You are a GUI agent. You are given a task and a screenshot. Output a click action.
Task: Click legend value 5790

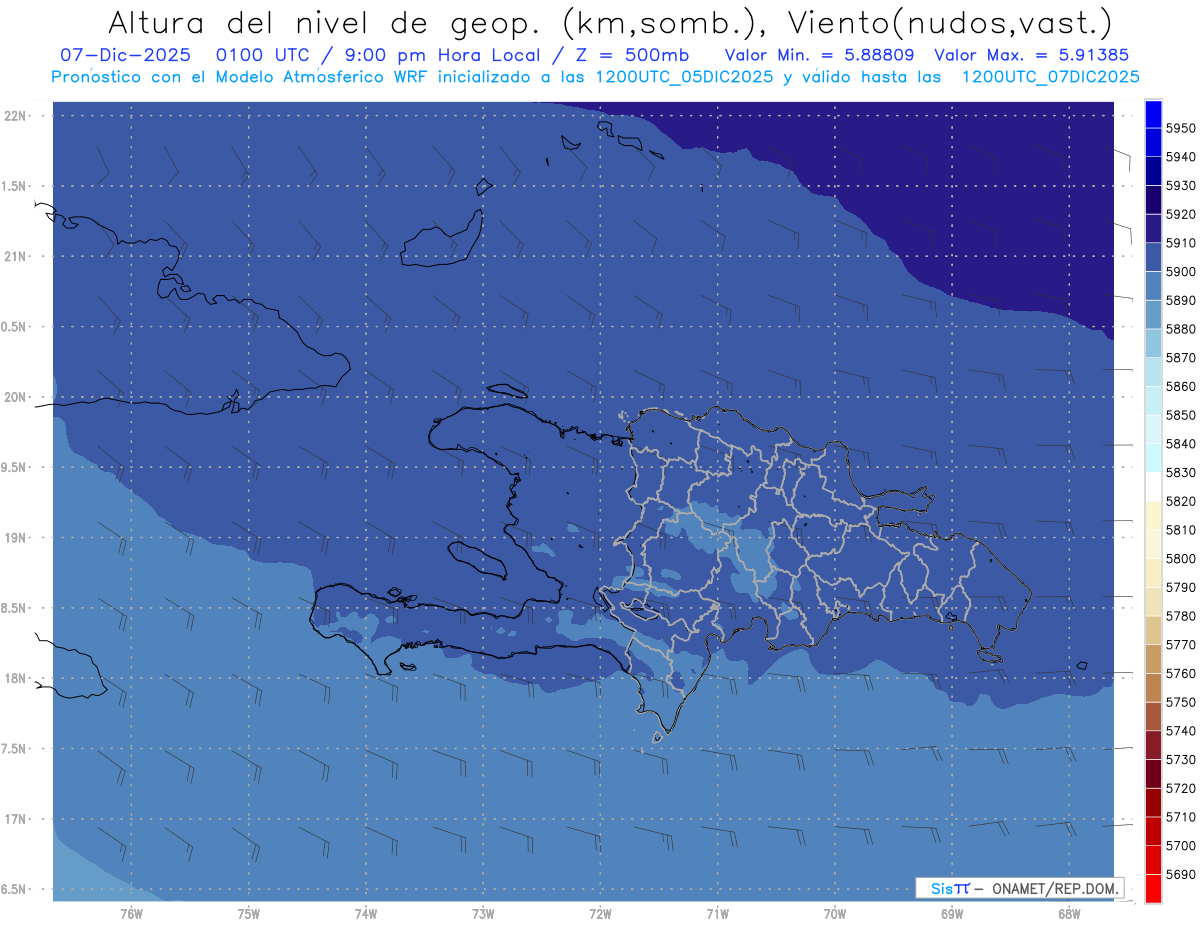(x=1180, y=587)
